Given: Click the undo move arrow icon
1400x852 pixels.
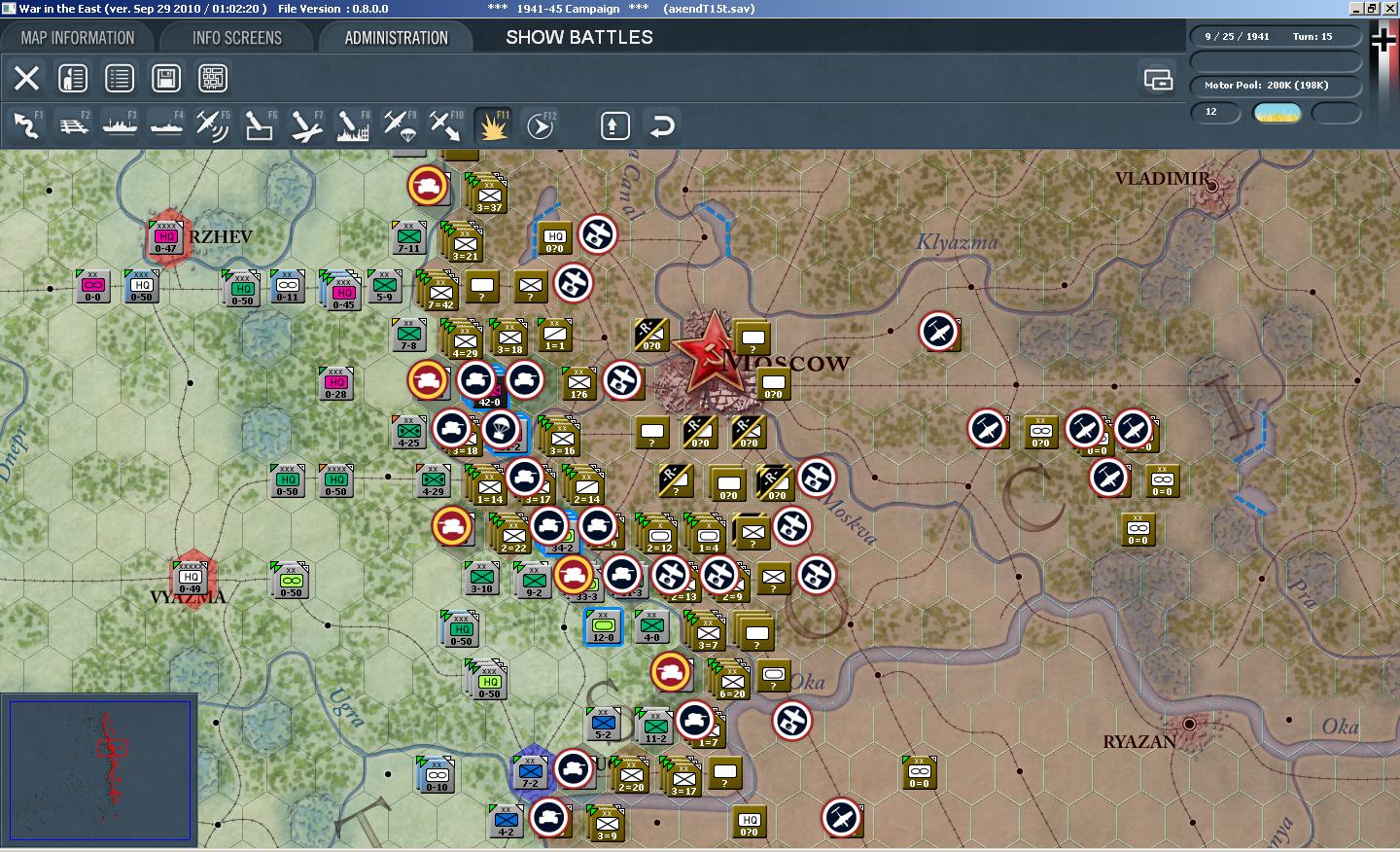Looking at the screenshot, I should coord(662,125).
